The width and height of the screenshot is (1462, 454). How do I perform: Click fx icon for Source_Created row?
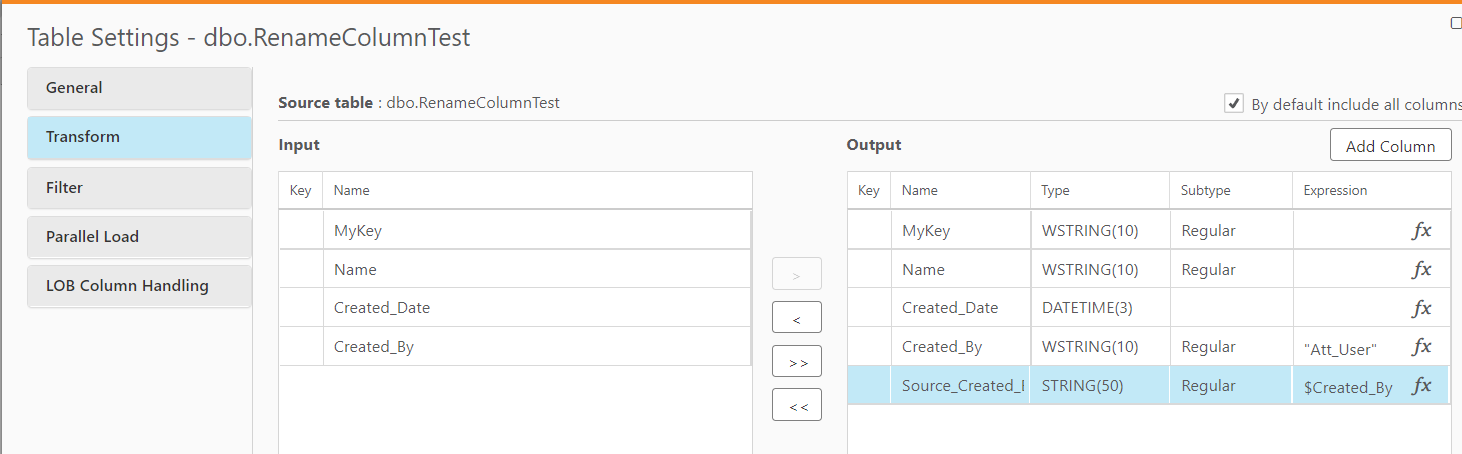[1421, 386]
